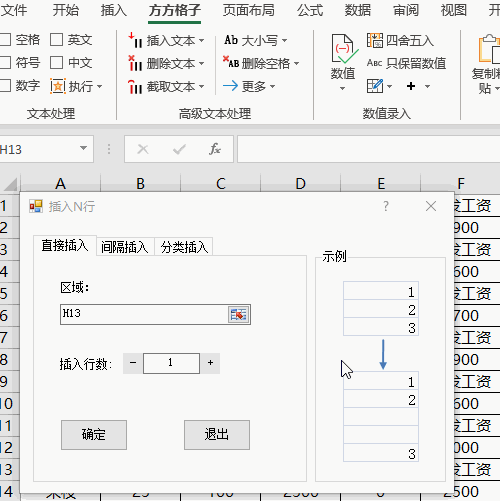Viewport: 500px width, 501px height.
Task: Select the 方方格子 ribbon tab
Action: click(x=175, y=10)
